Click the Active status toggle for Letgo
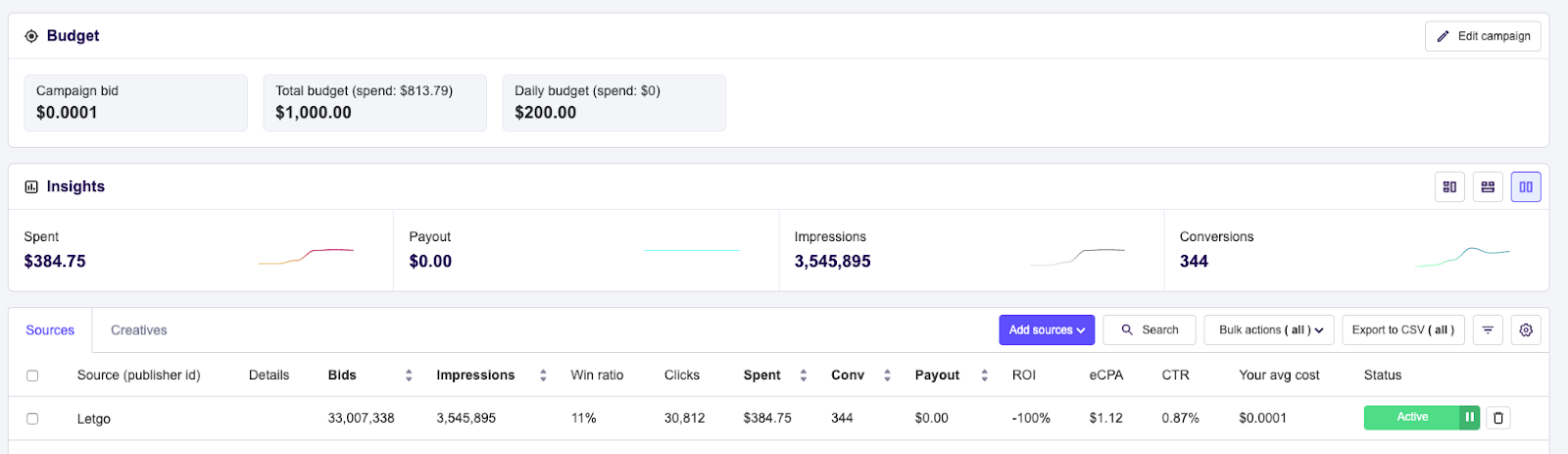The width and height of the screenshot is (1568, 454). tap(1411, 418)
